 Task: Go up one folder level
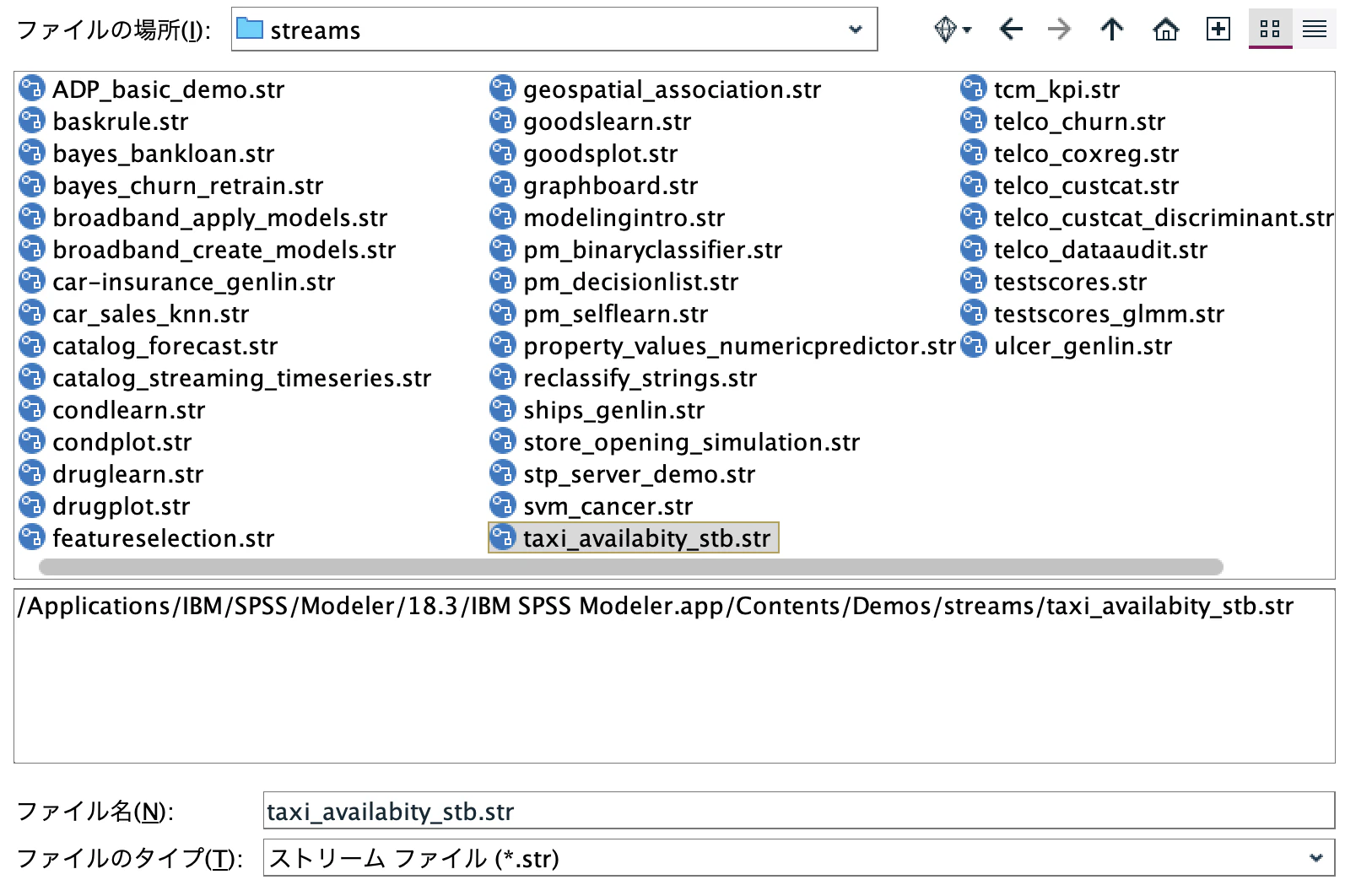[1112, 30]
